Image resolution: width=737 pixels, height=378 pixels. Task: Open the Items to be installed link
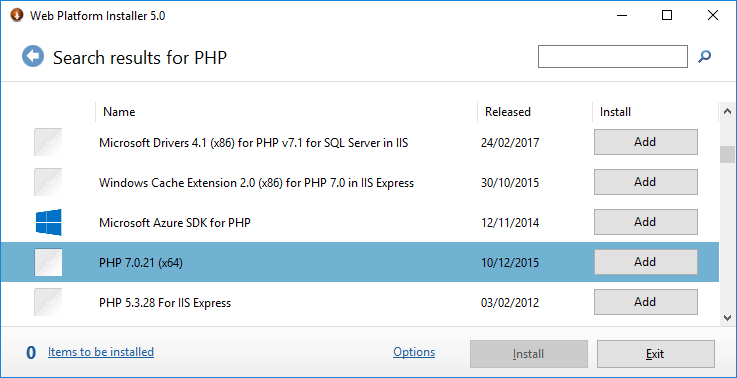pyautogui.click(x=101, y=352)
